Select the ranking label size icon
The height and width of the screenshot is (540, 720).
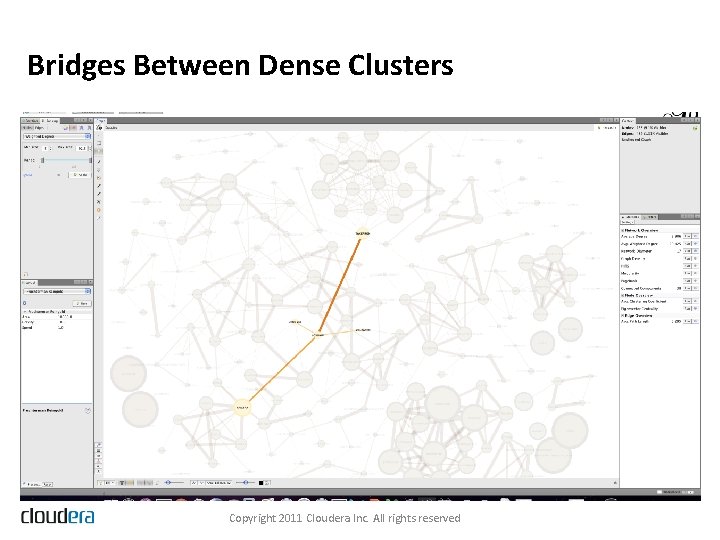(90, 128)
